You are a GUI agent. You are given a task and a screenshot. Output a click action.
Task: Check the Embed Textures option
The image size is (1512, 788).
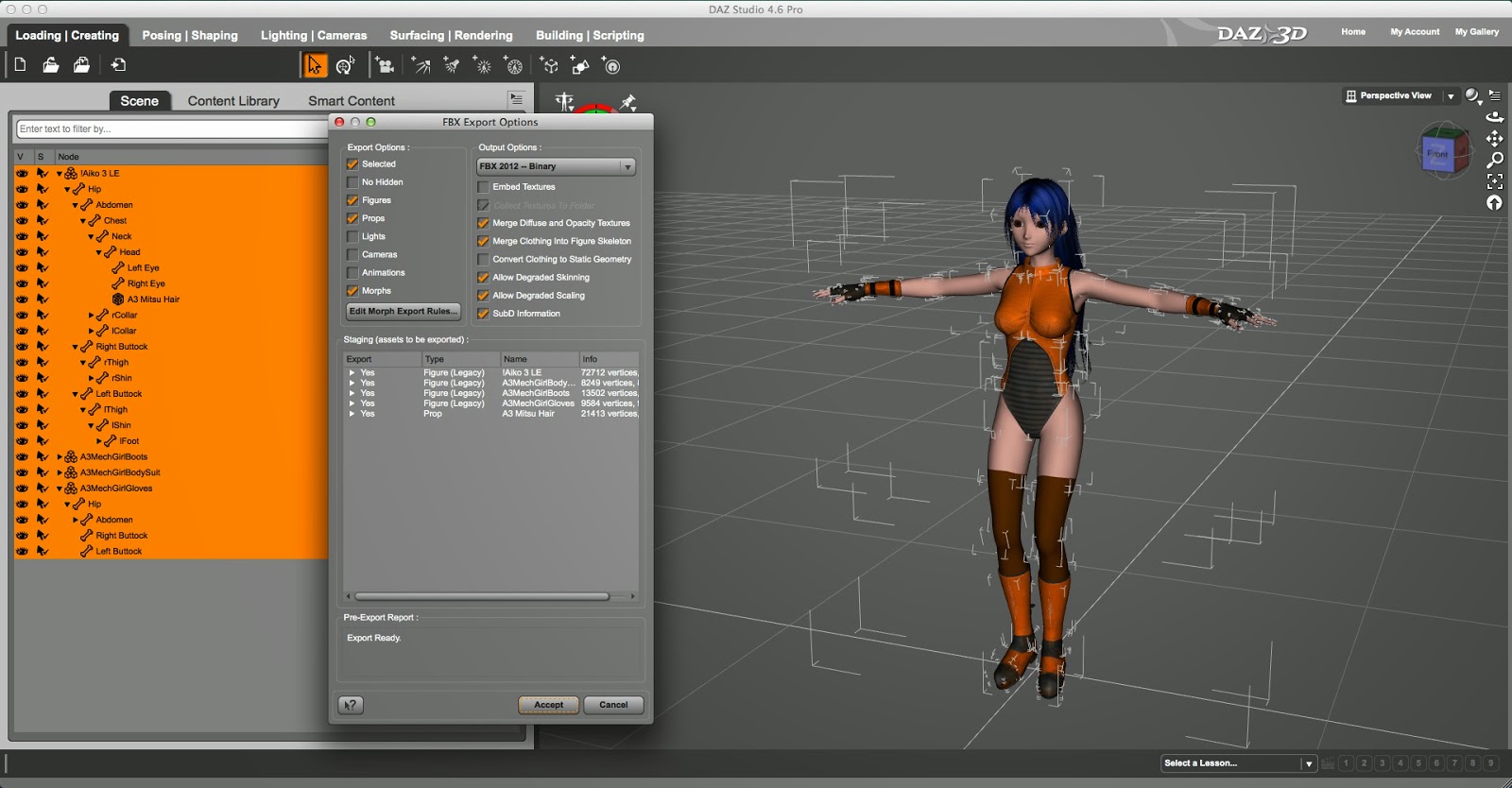[483, 187]
